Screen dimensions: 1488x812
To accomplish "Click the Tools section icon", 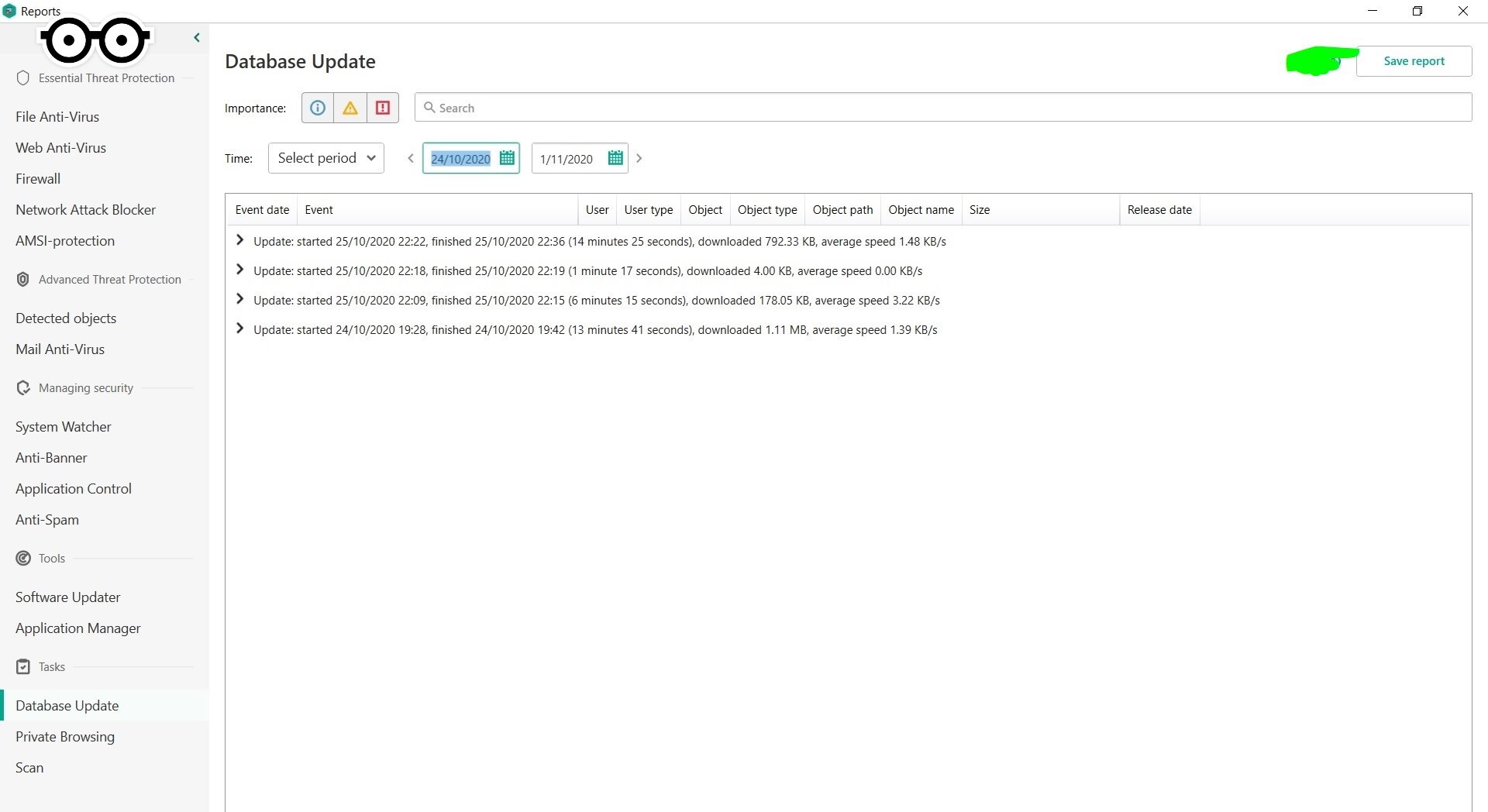I will [x=23, y=558].
